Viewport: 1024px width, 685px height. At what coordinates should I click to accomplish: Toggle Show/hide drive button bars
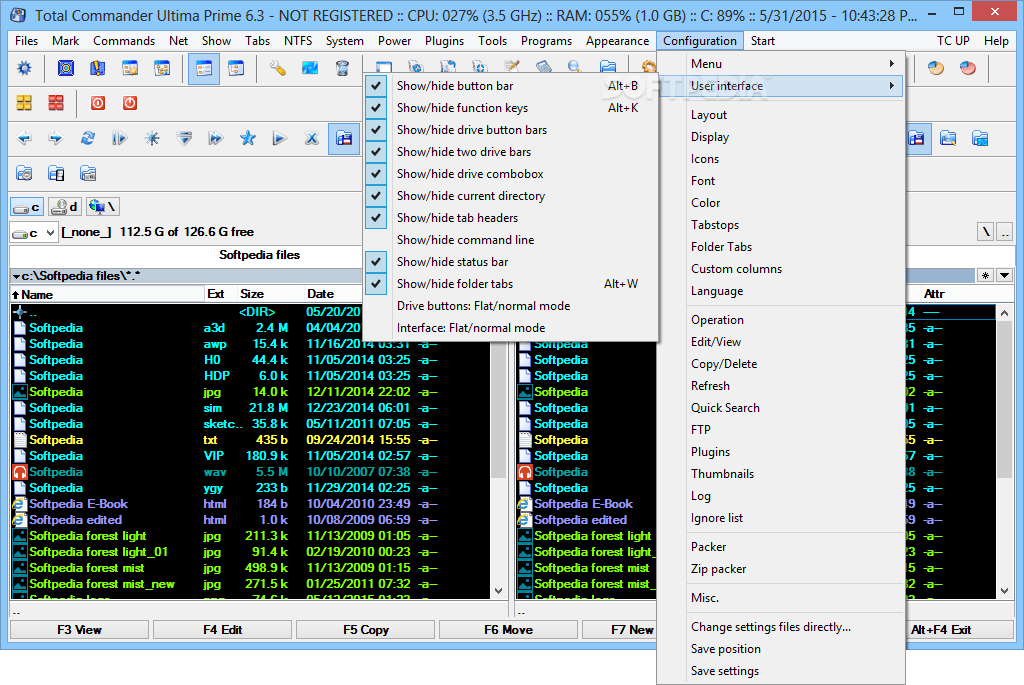[511, 130]
